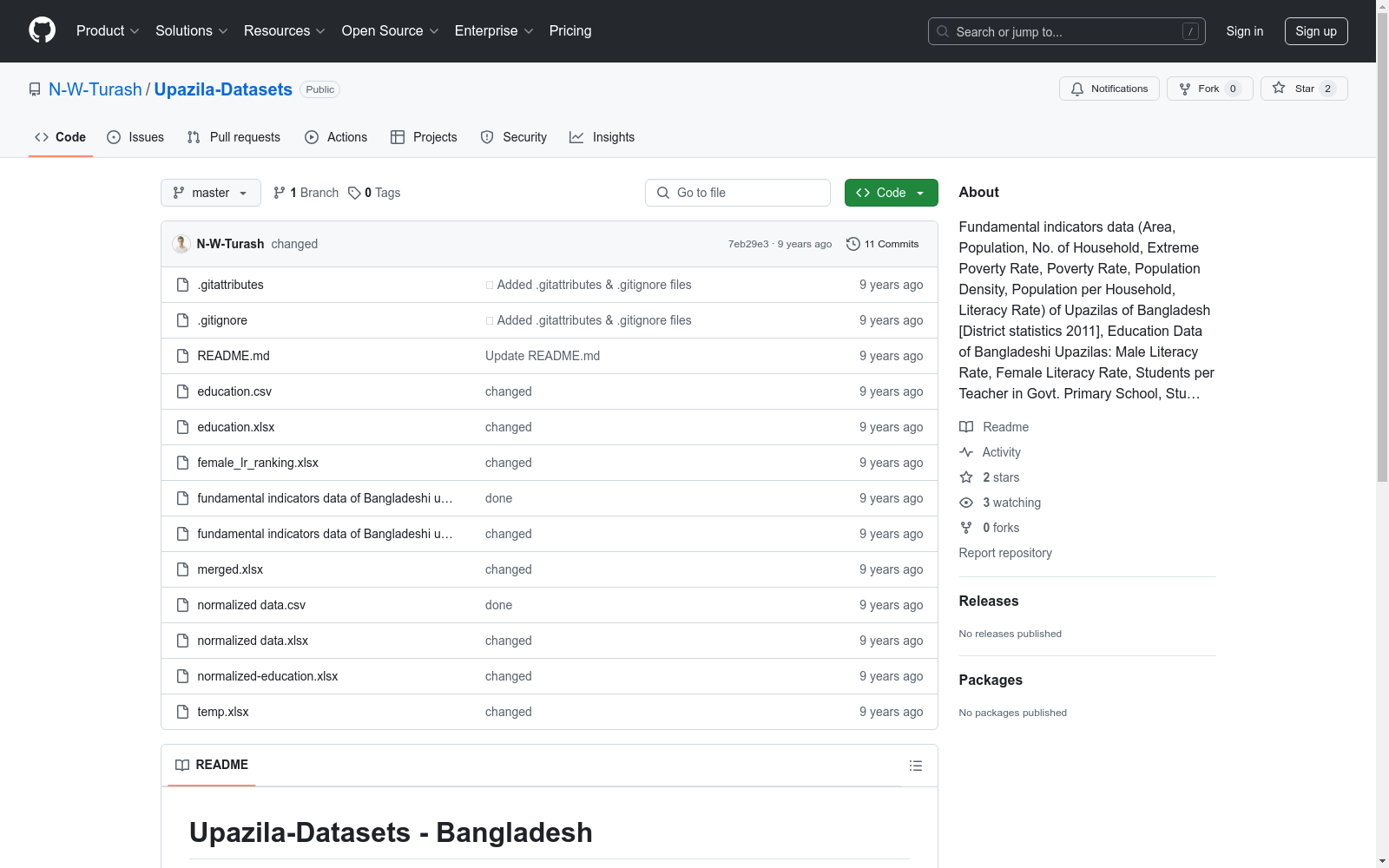Screen dimensions: 1389x868
Task: Click the book icon beside Readme
Action: click(x=966, y=427)
